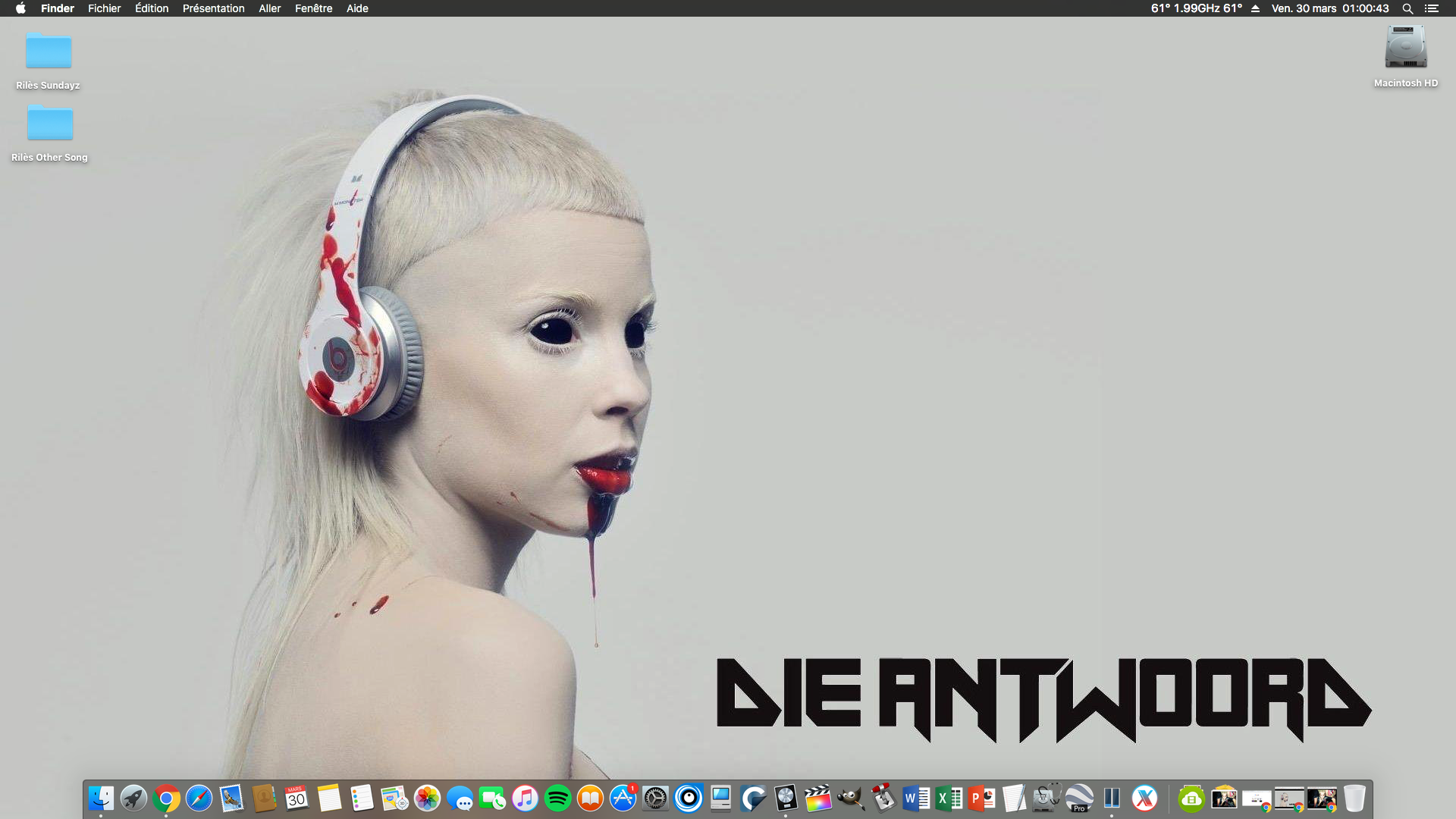Screen dimensions: 1456x819
Task: Open Calendar showing 30 in dock
Action: click(297, 798)
